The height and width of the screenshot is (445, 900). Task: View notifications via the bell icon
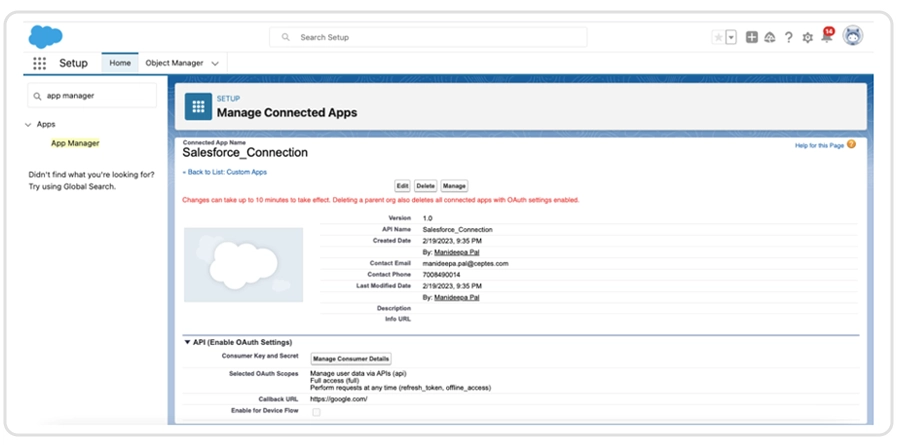[x=826, y=37]
